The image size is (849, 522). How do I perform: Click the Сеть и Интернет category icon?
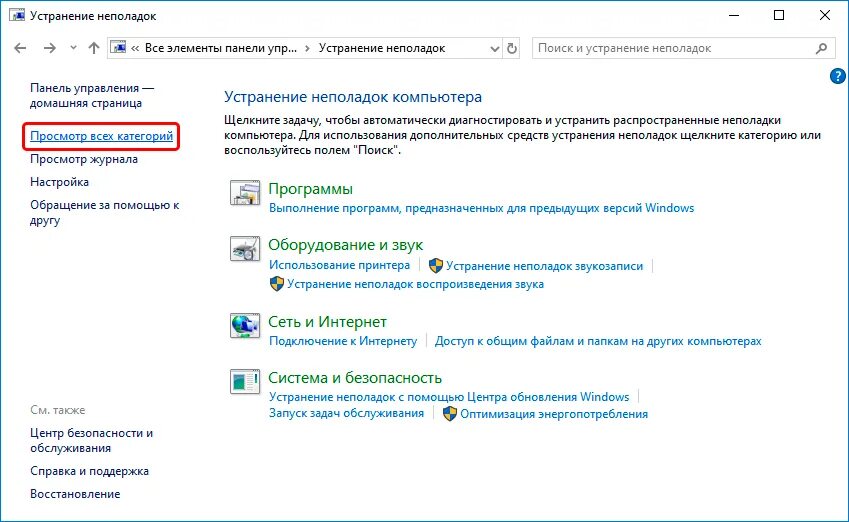point(245,326)
